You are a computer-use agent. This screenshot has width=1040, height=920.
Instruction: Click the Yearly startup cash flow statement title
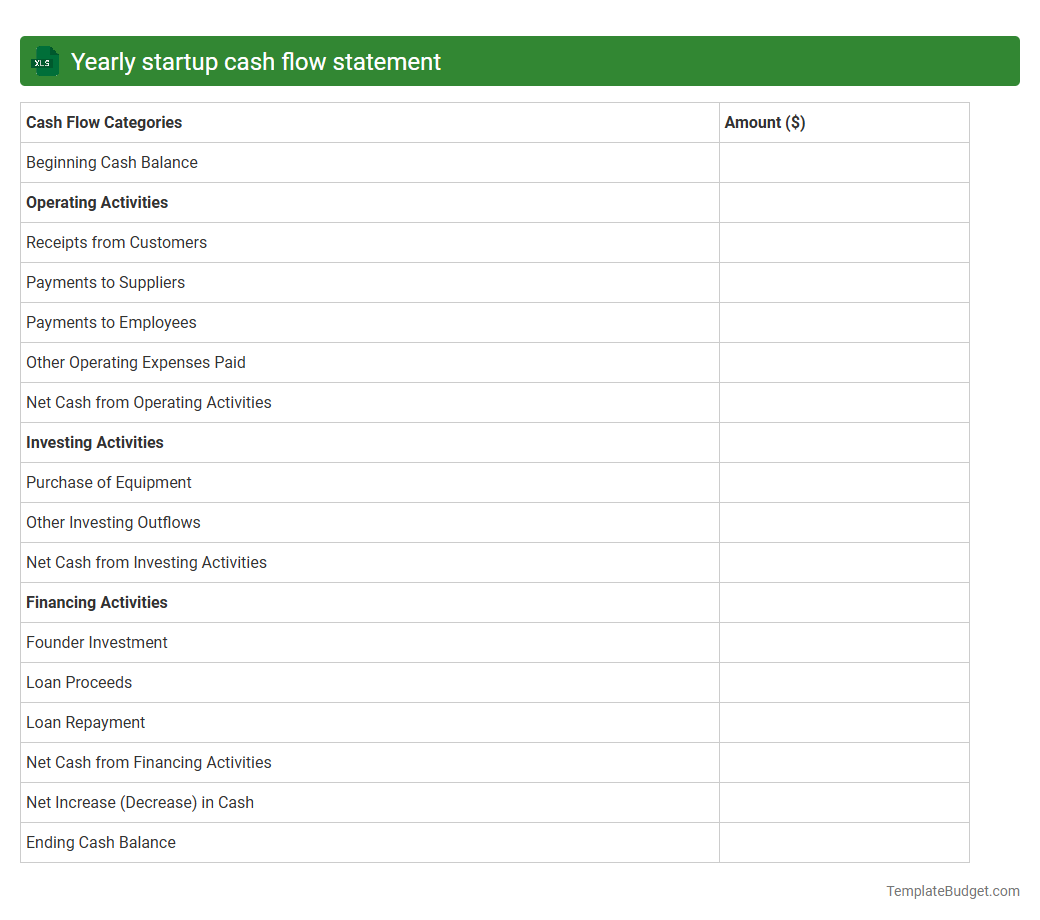[x=255, y=61]
